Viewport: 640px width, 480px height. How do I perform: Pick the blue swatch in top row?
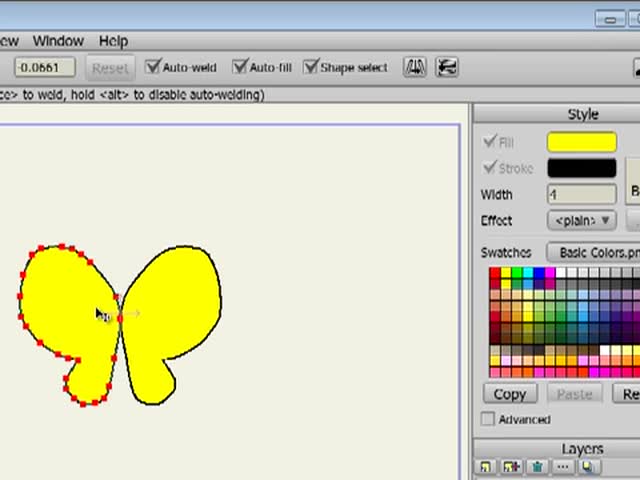539,273
